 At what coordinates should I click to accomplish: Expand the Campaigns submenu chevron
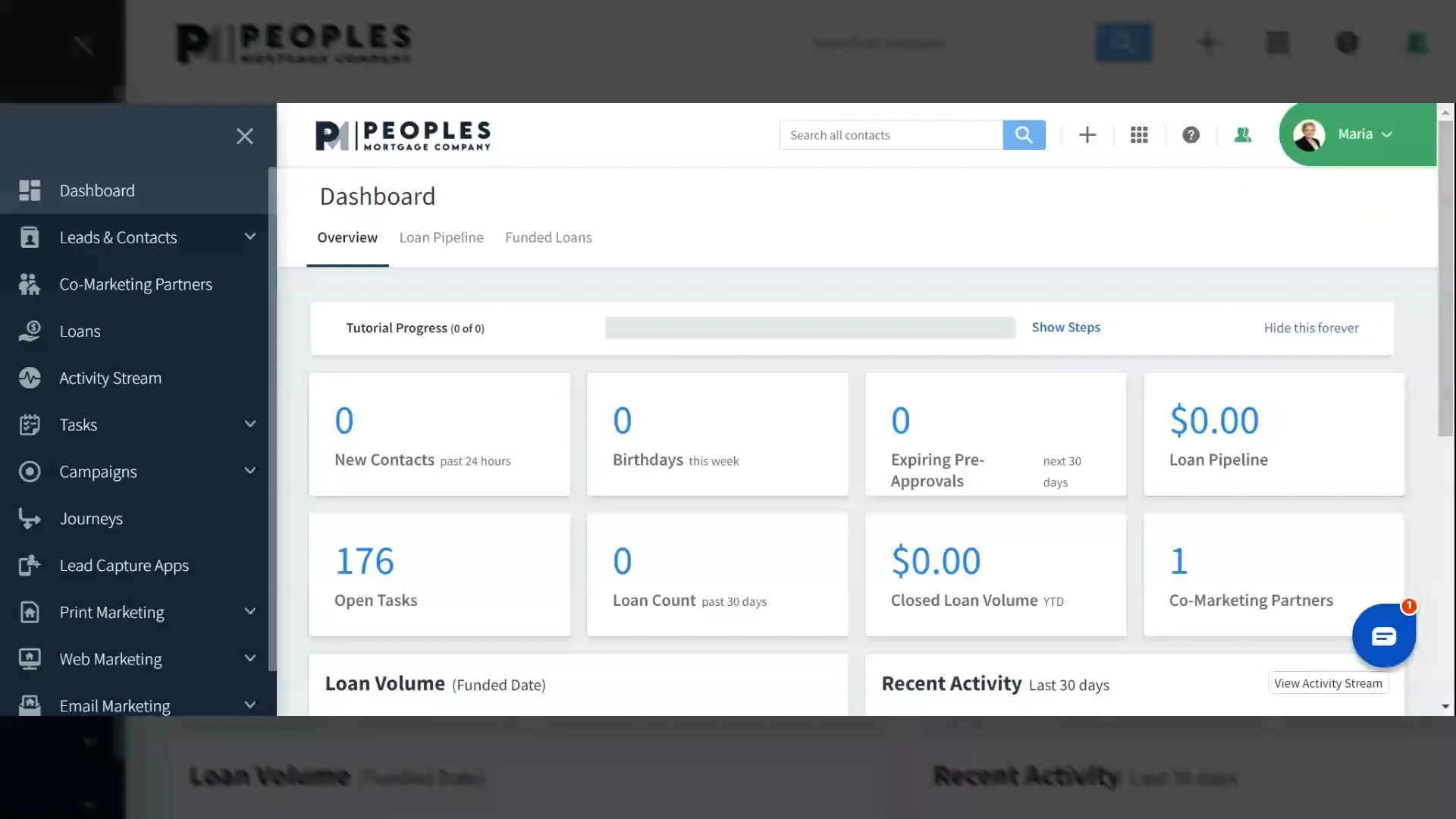(250, 471)
